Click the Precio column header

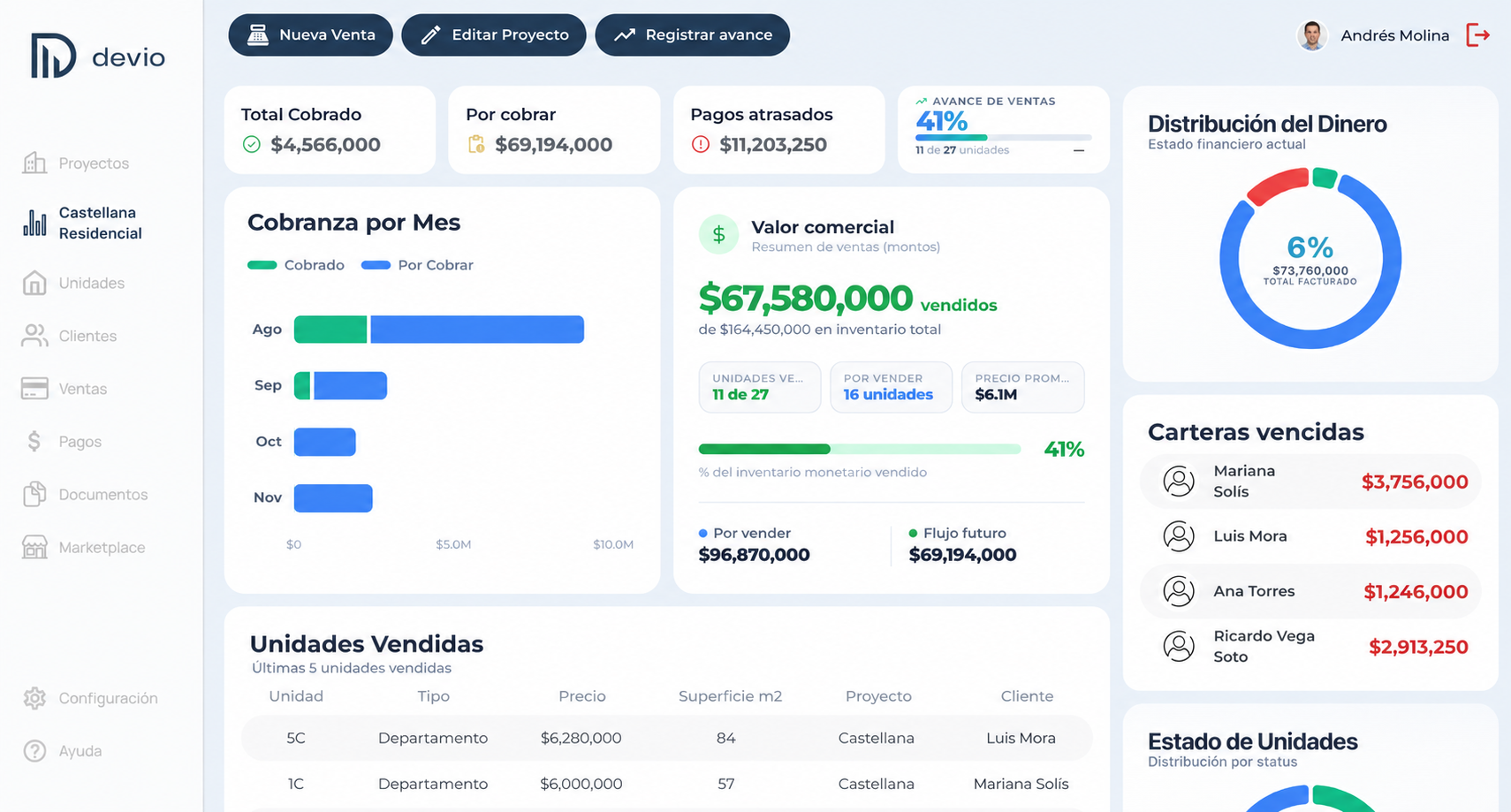(x=582, y=696)
